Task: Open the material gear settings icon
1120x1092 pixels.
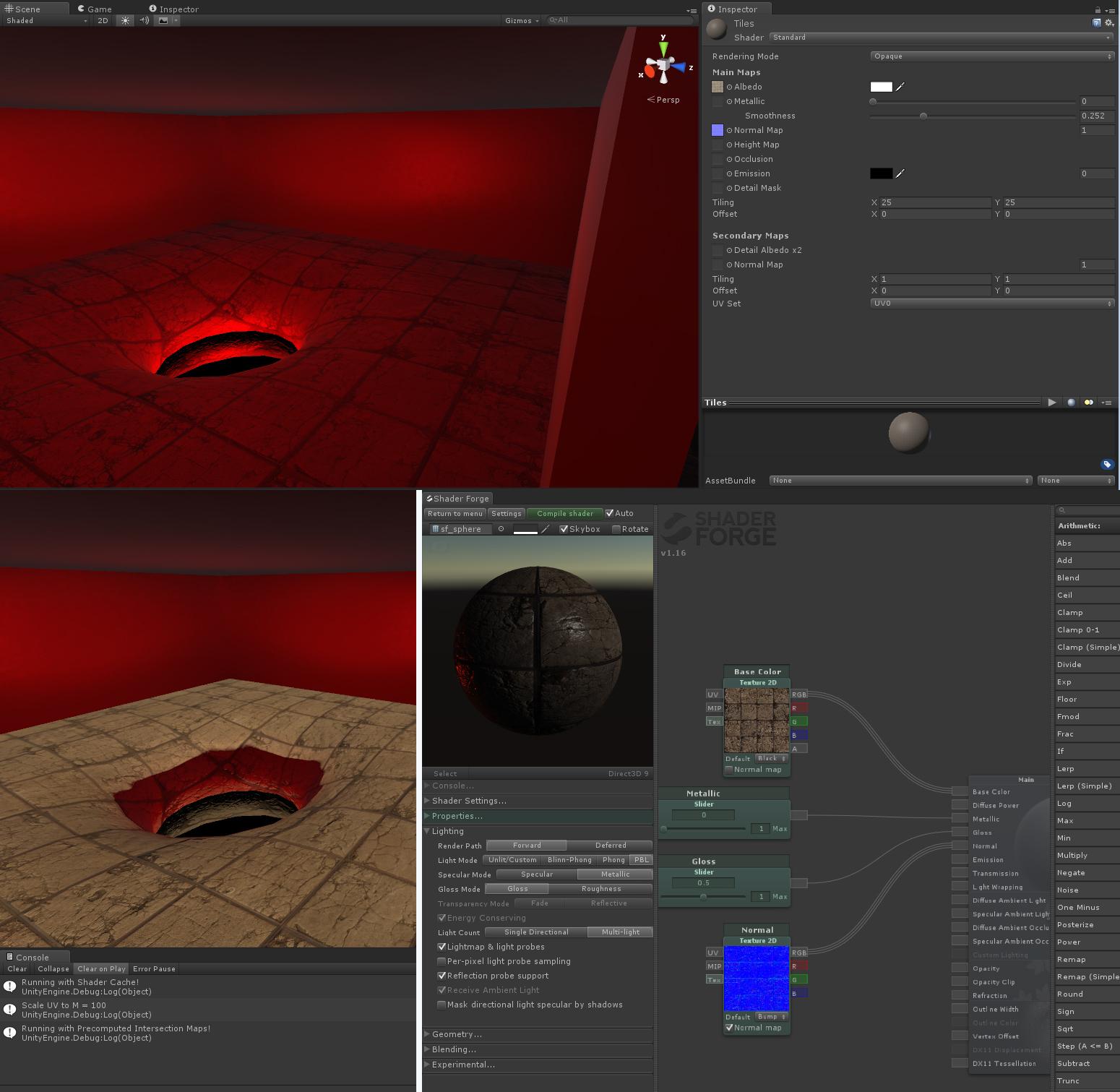Action: (x=1109, y=23)
